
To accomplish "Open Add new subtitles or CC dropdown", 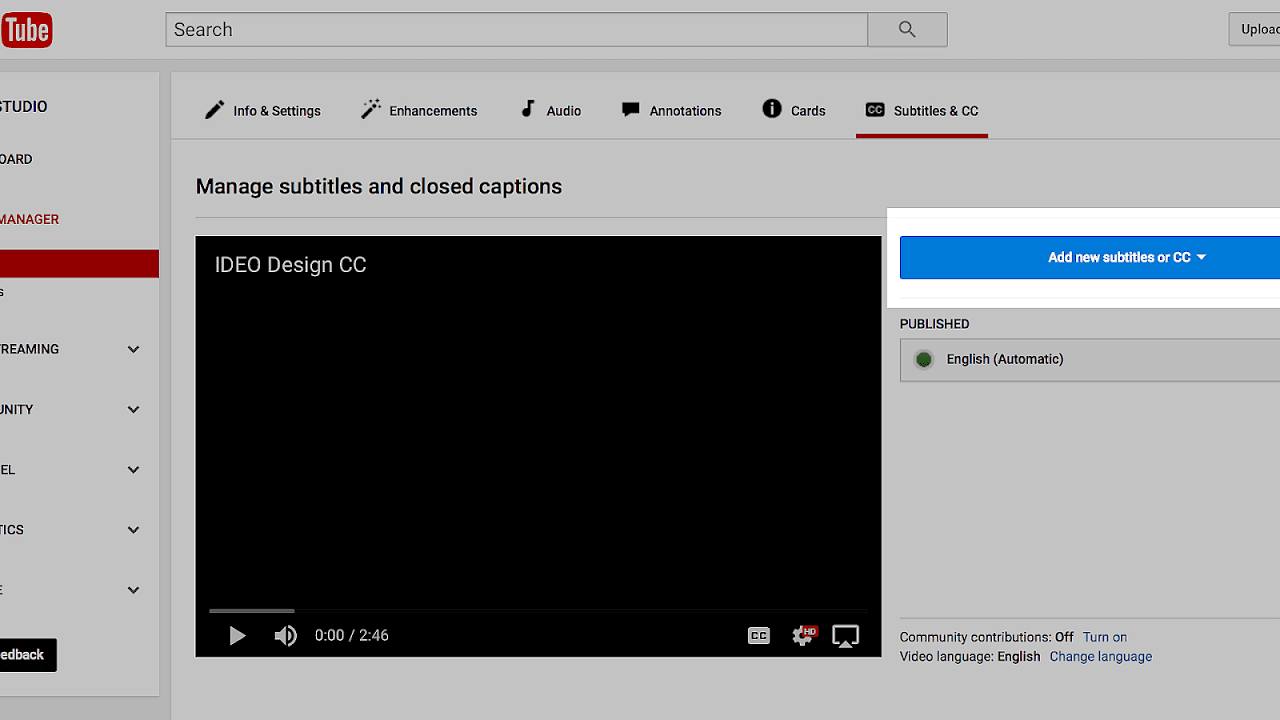I will click(x=1090, y=257).
